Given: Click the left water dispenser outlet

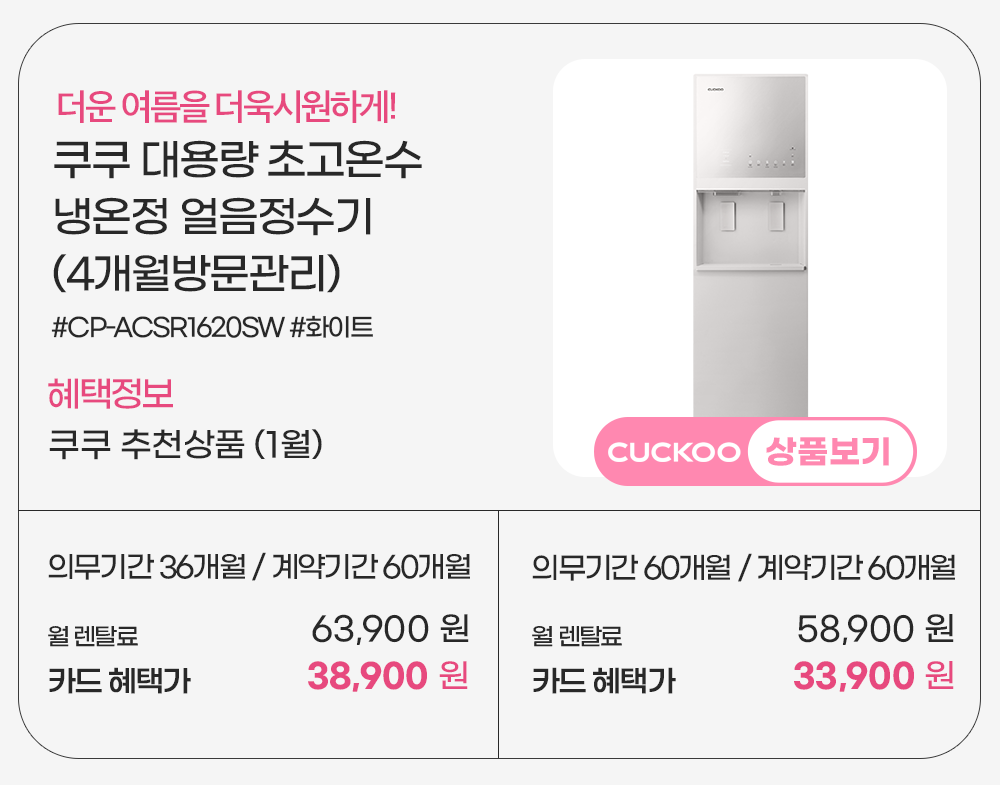Looking at the screenshot, I should click(728, 216).
